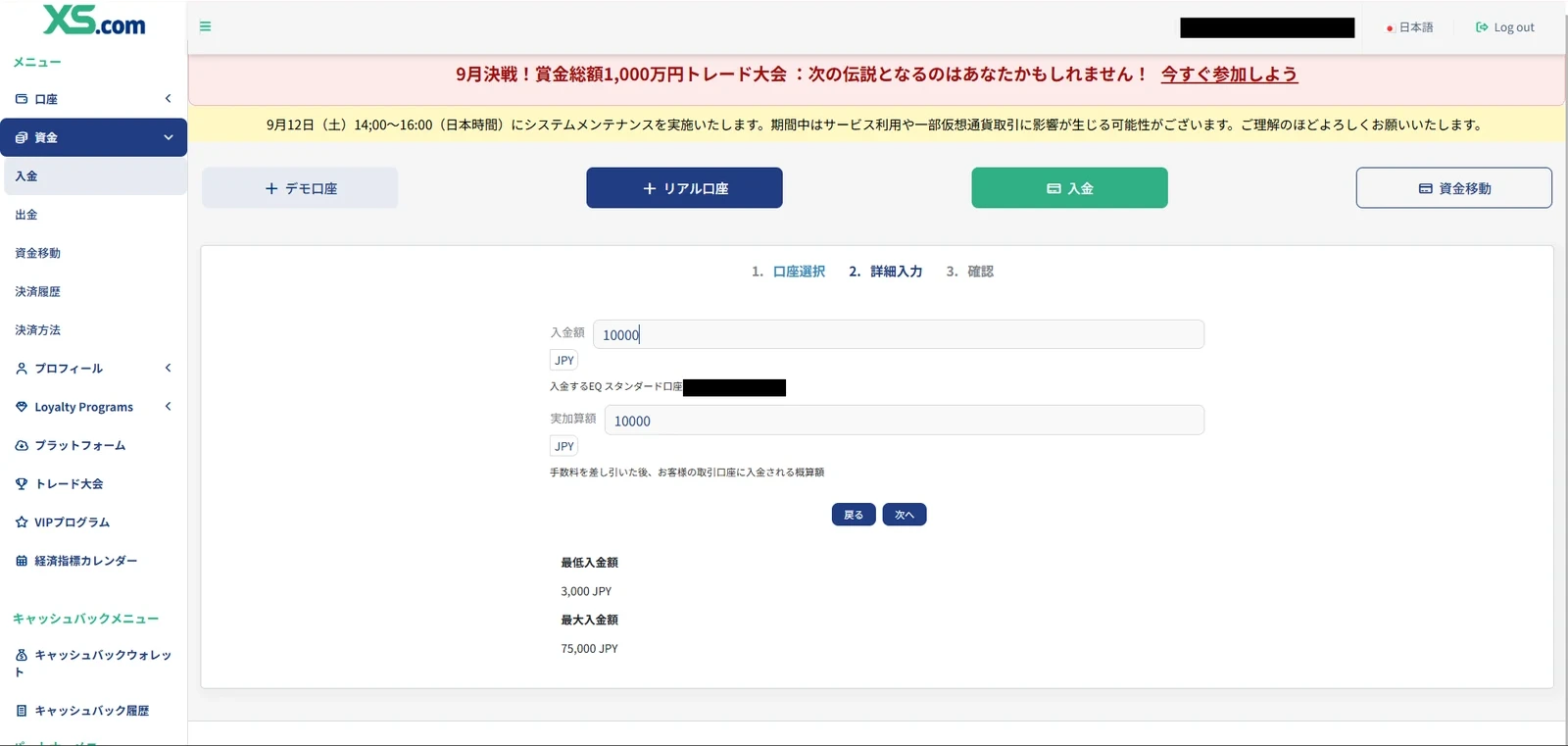
Task: Expand the プロフィール menu chevron
Action: (168, 369)
